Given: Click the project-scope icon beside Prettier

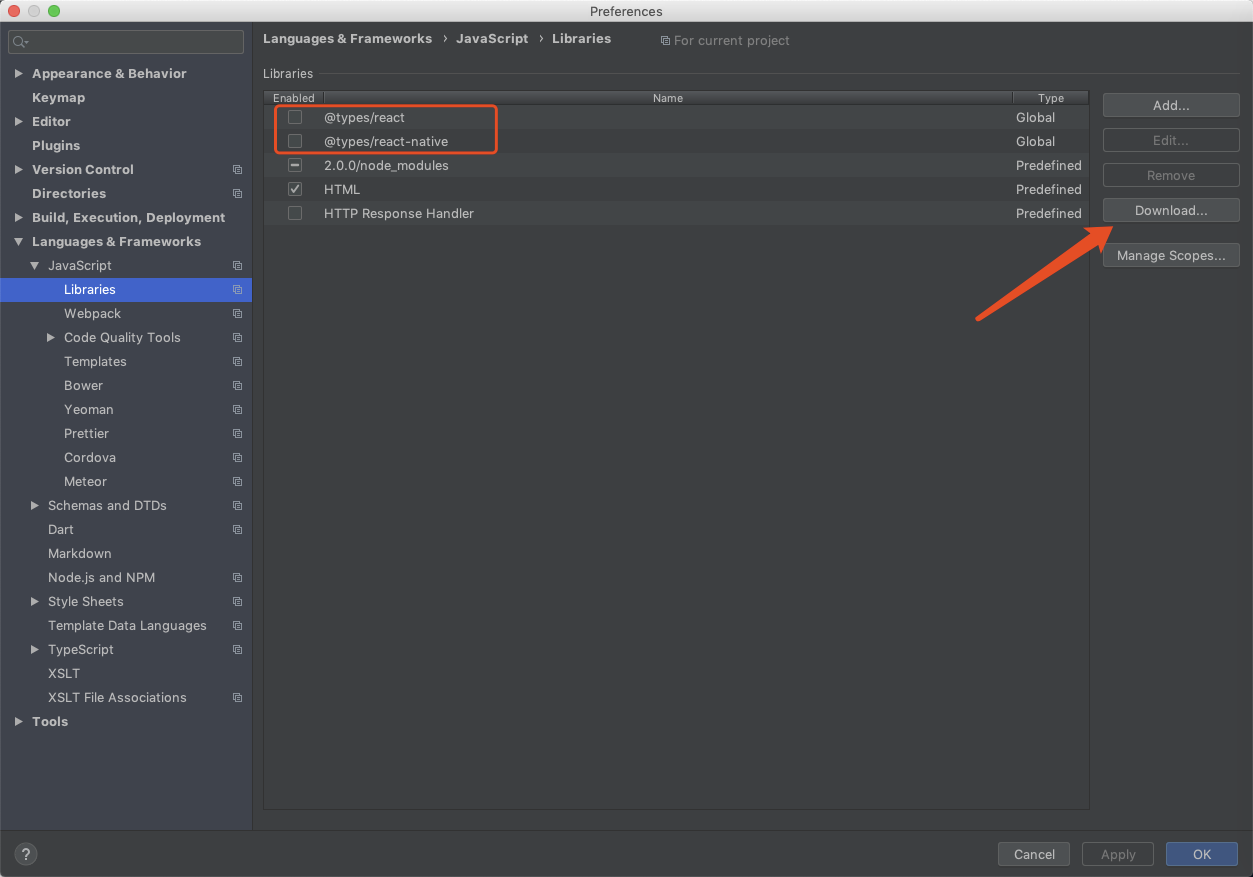Looking at the screenshot, I should pos(237,434).
